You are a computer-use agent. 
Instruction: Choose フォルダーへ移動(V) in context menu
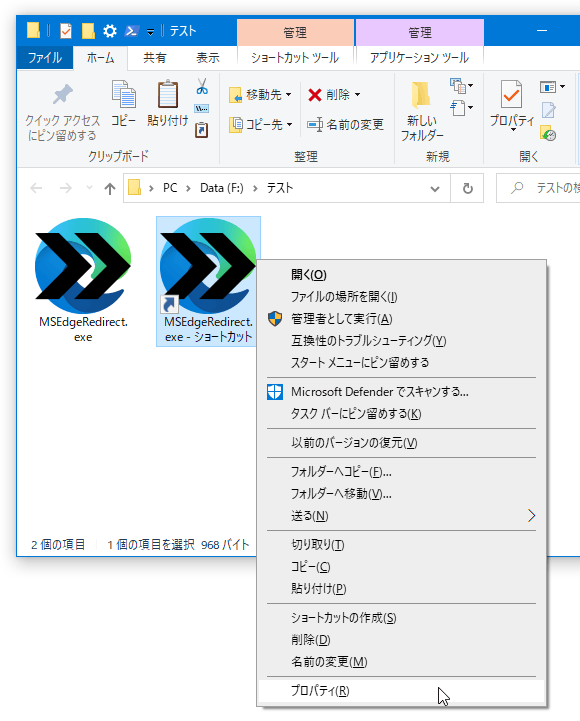402,494
